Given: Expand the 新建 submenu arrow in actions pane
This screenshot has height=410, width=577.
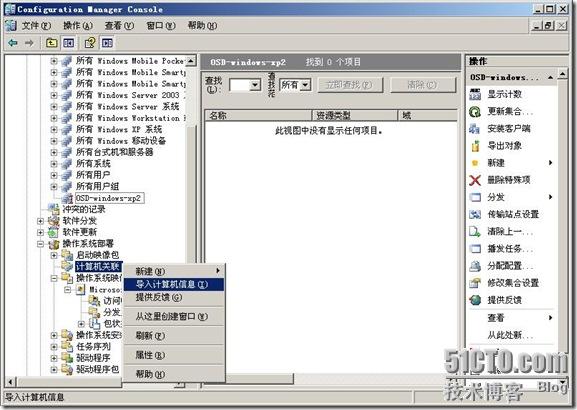Looking at the screenshot, I should pyautogui.click(x=551, y=163).
